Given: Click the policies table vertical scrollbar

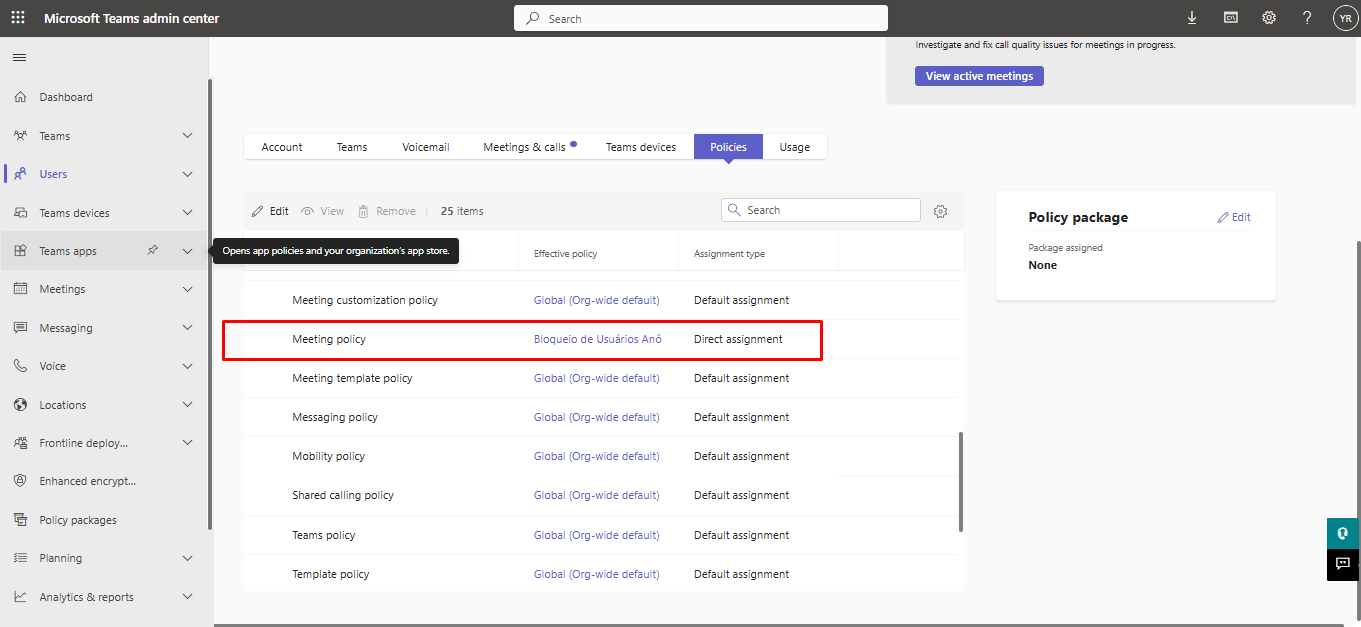Looking at the screenshot, I should (961, 482).
